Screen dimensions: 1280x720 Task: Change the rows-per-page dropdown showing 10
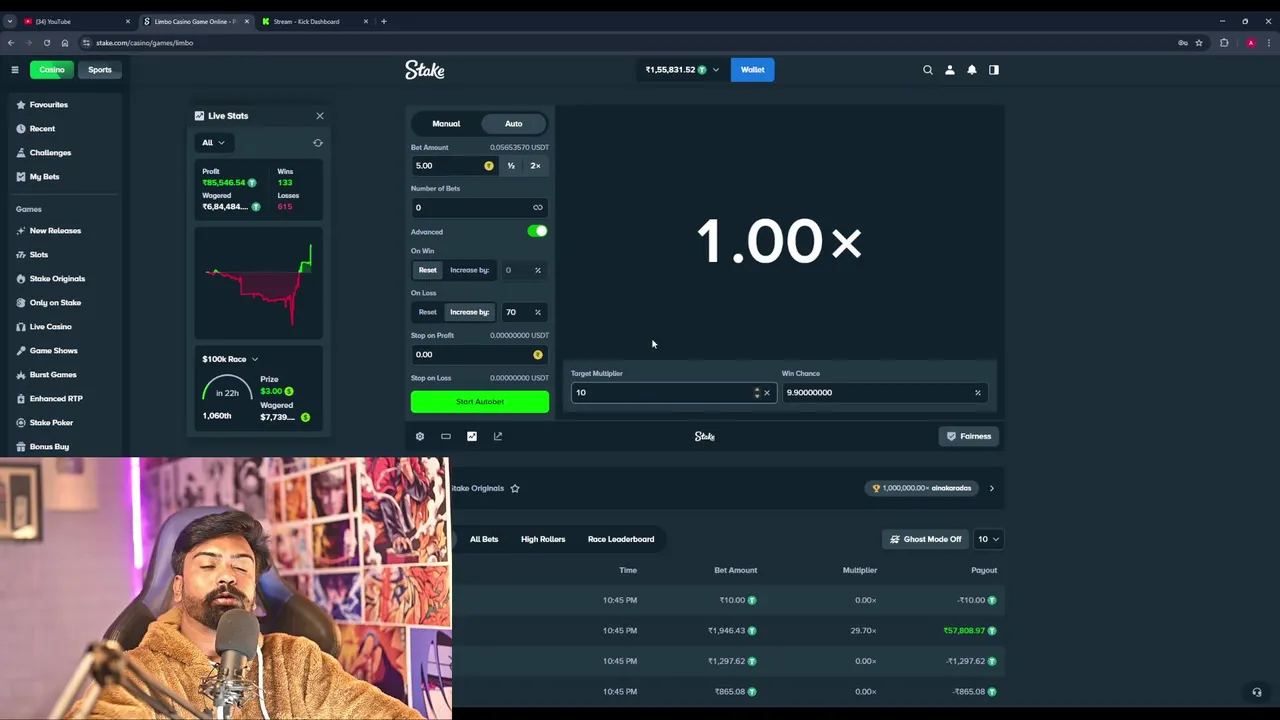987,539
